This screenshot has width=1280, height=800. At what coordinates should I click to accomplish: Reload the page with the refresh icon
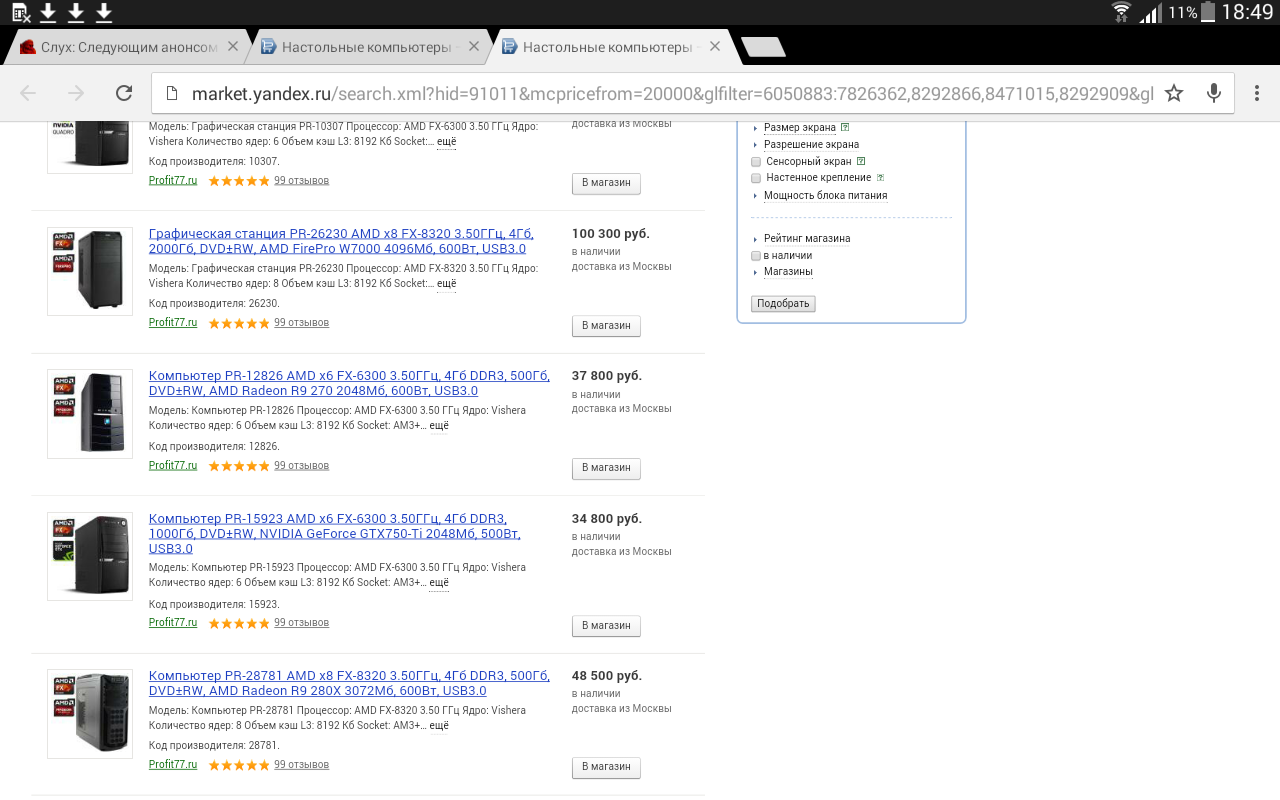pyautogui.click(x=124, y=93)
